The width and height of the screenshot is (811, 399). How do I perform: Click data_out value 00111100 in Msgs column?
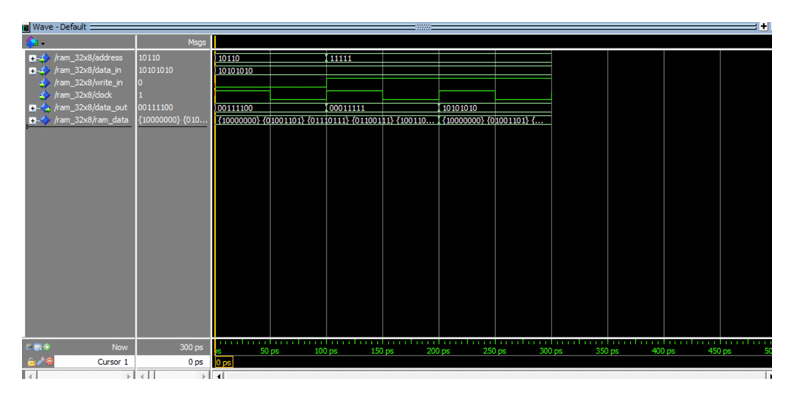tap(156, 108)
